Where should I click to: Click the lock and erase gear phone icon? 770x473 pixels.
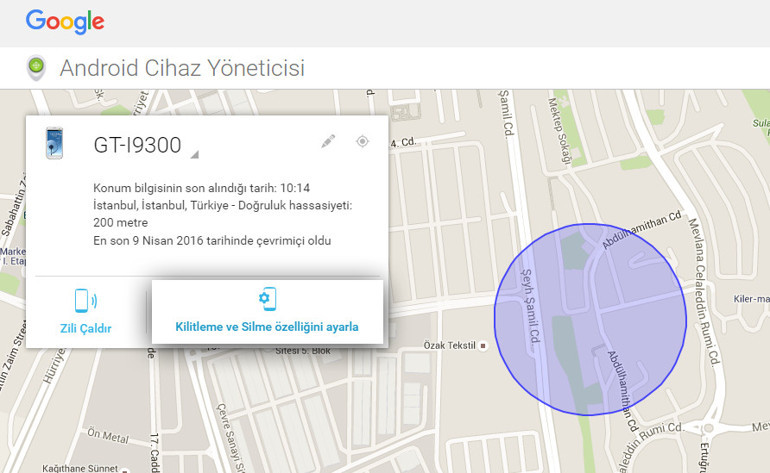268,299
